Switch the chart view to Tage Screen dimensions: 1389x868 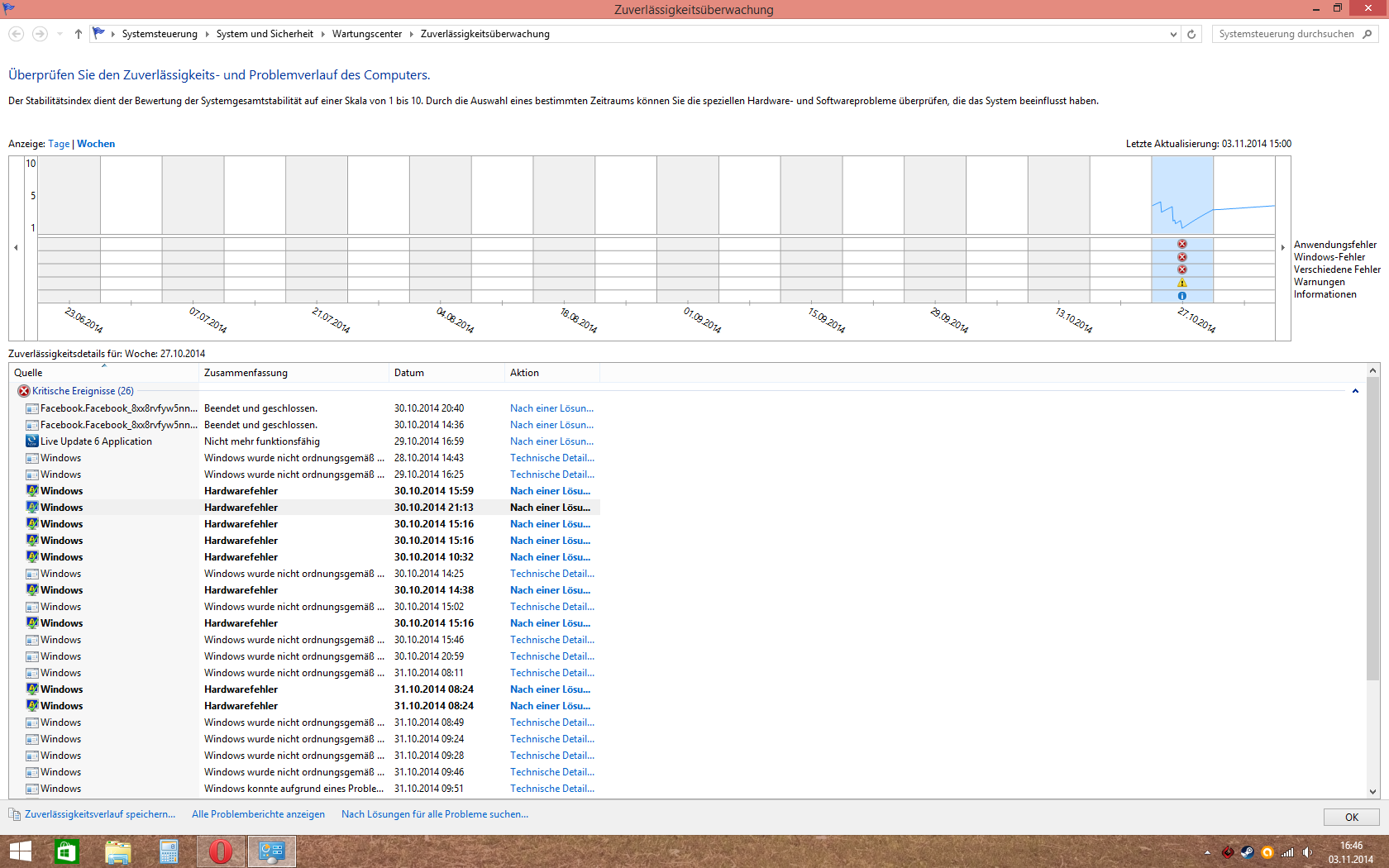pyautogui.click(x=59, y=144)
